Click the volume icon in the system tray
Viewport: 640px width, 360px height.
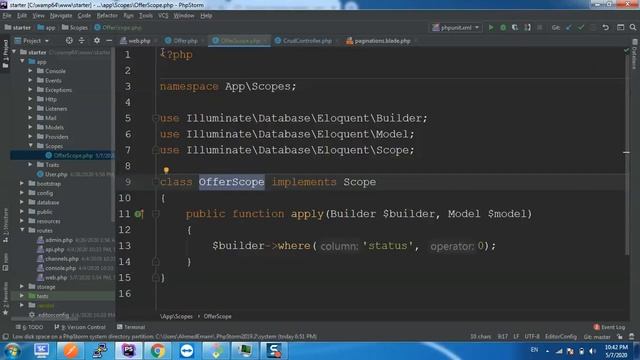593,351
